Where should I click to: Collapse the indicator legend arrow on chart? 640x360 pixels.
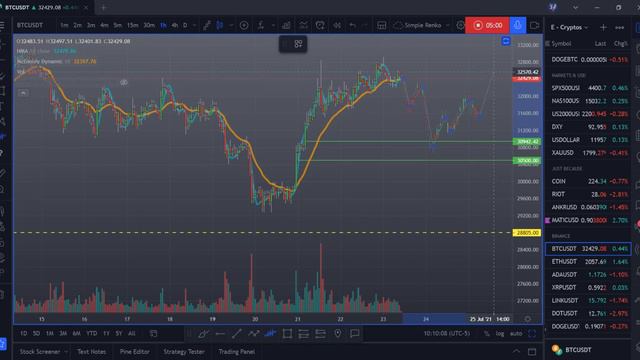pyautogui.click(x=23, y=93)
